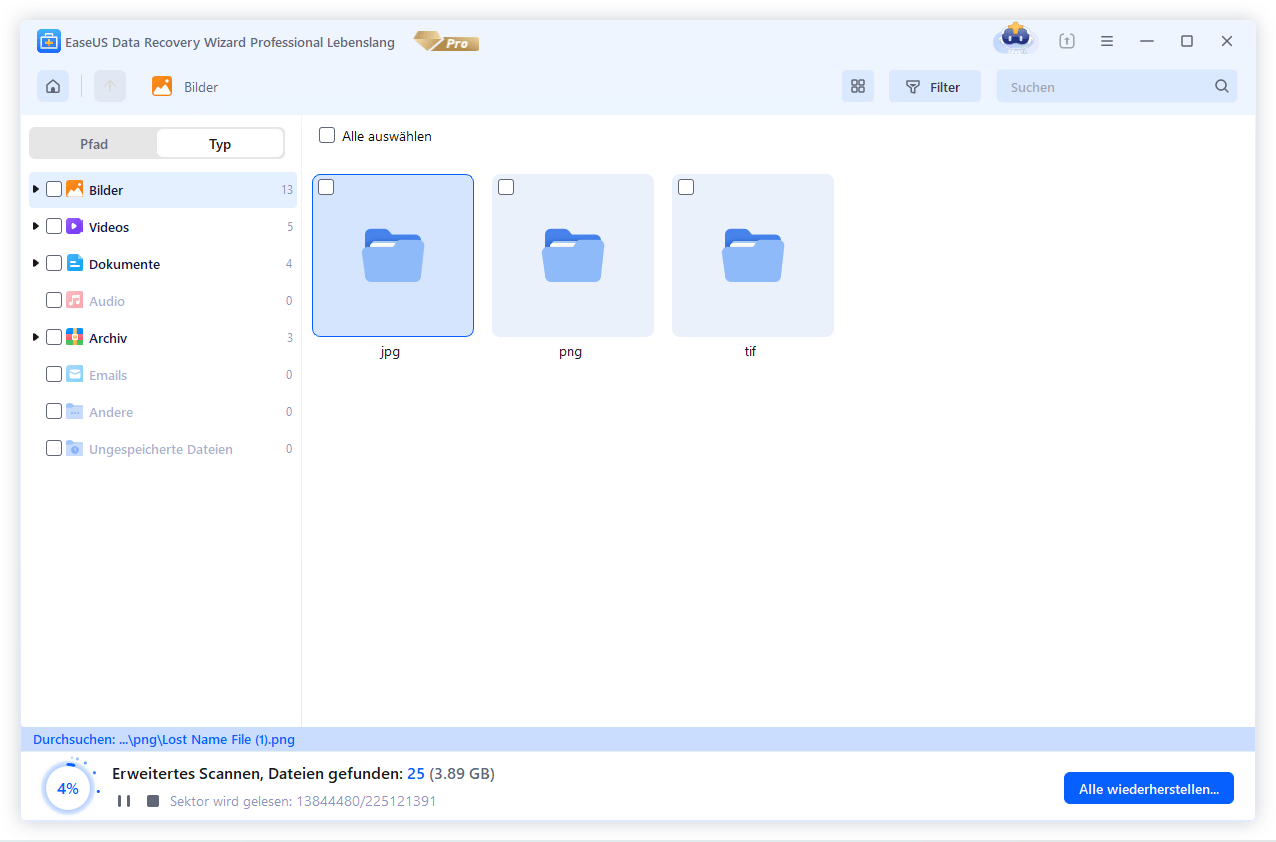Click the Bilder breadcrumb text
Viewport: 1276px width, 842px height.
[201, 87]
